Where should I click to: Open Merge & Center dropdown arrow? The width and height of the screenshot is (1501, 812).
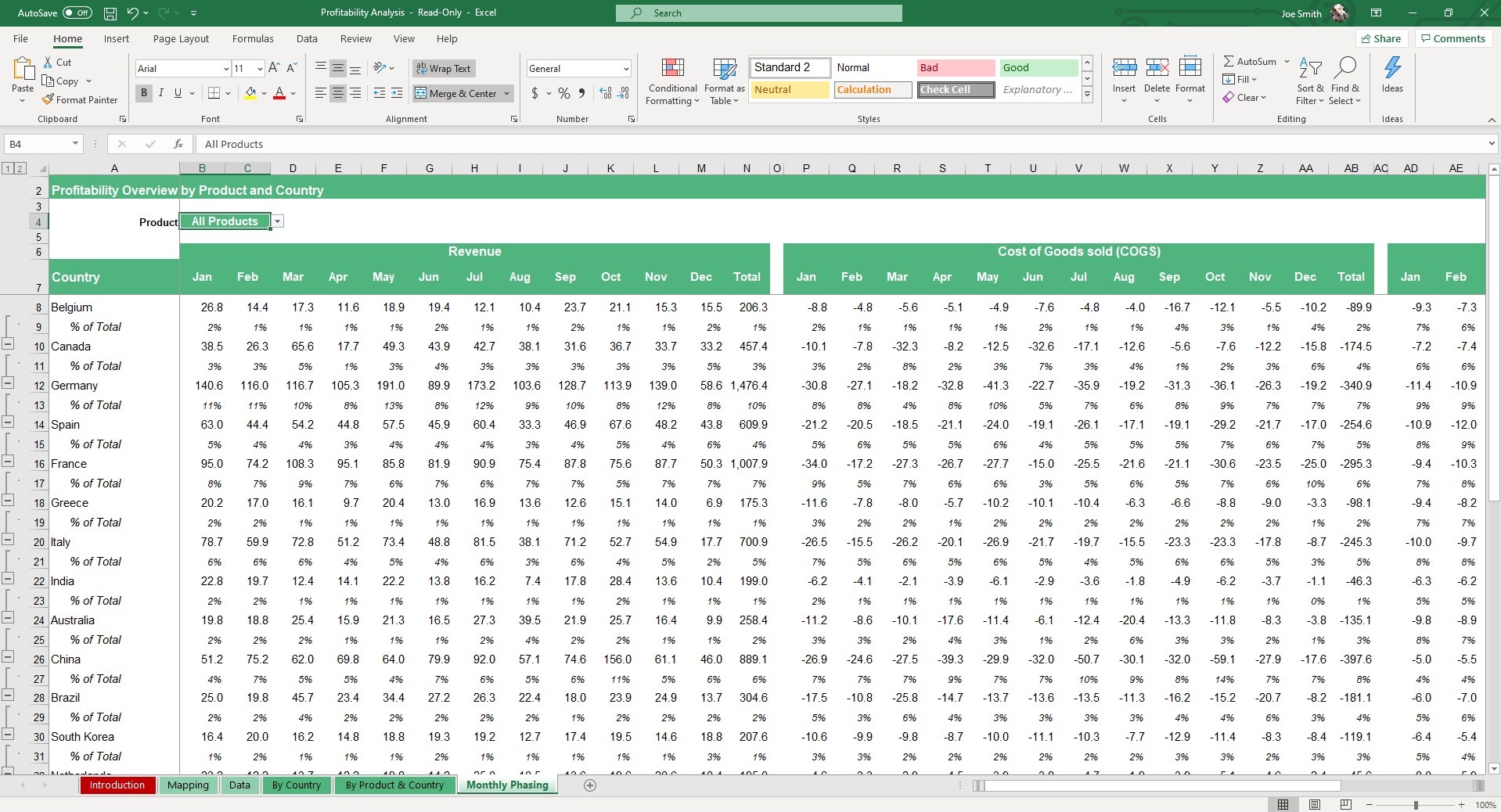(507, 94)
